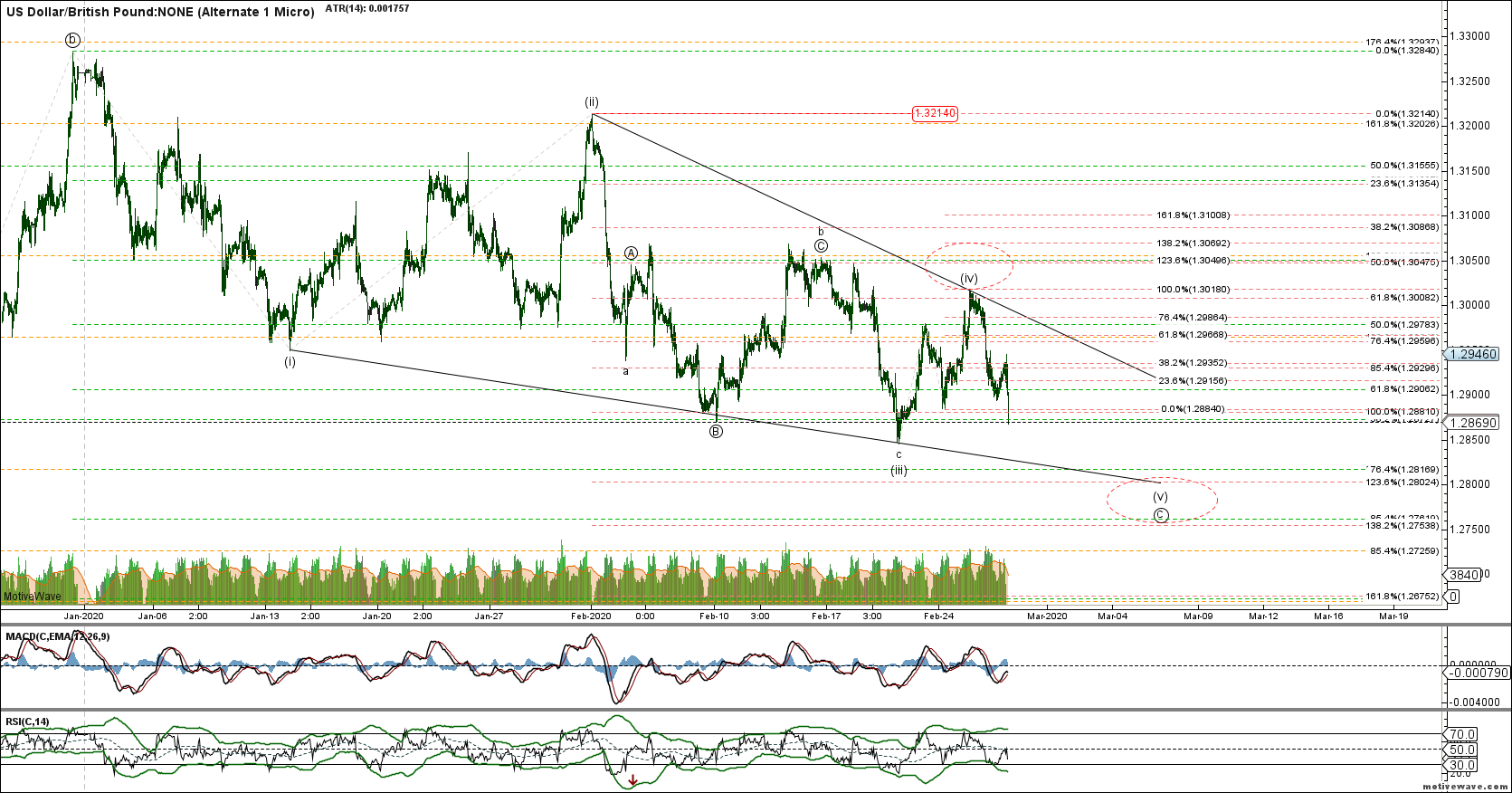Viewport: 1512px width, 793px height.
Task: Select the RSI(C,14) study label
Action: [28, 721]
